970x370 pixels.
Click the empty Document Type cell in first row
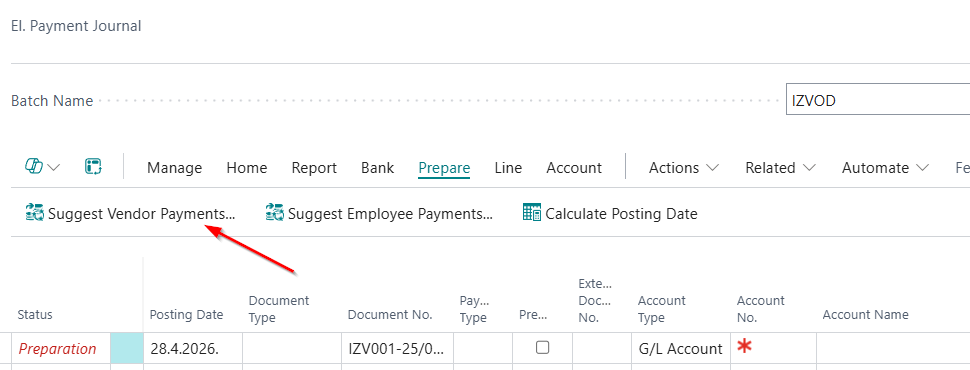click(291, 349)
